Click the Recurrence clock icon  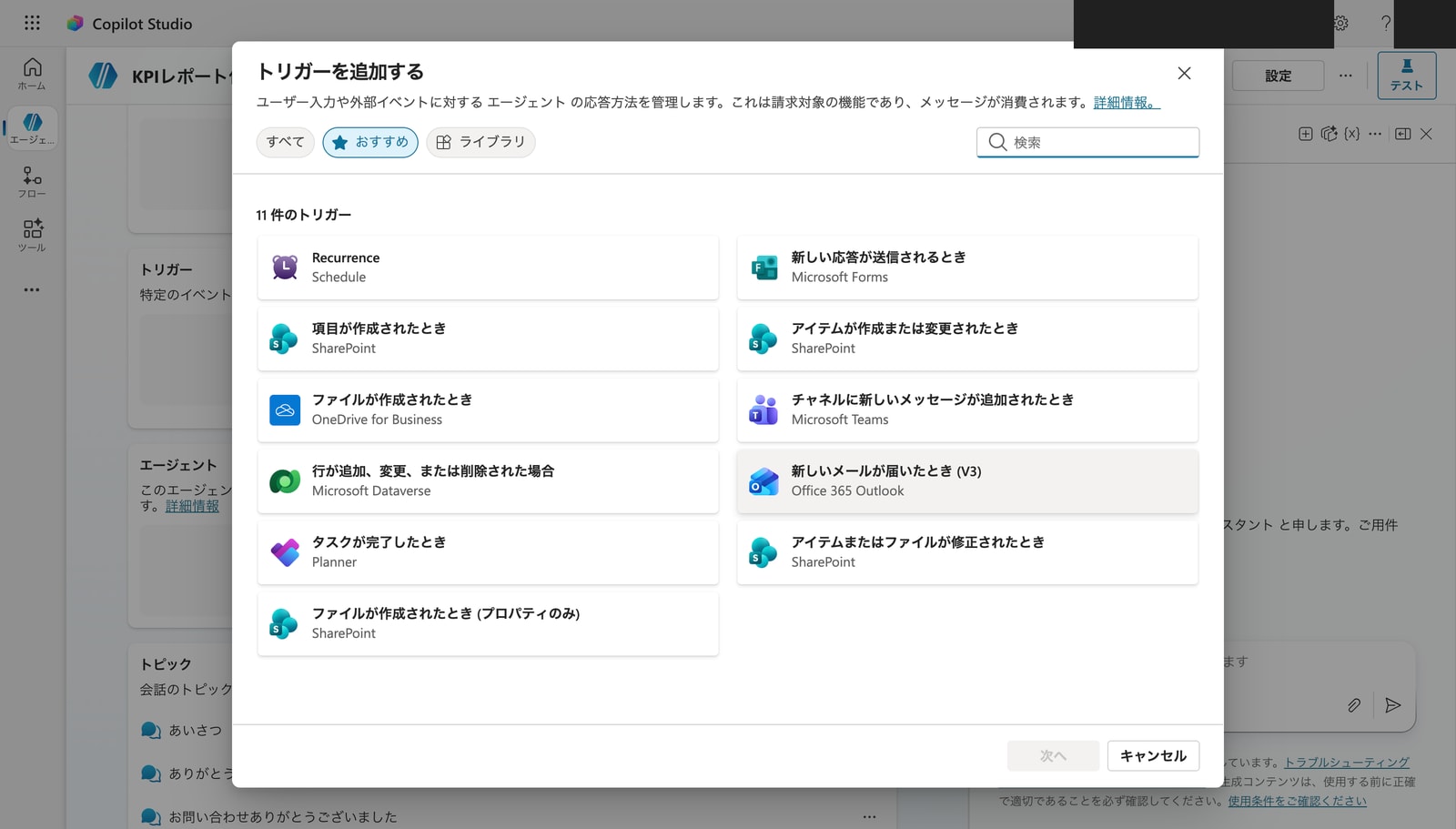pyautogui.click(x=285, y=268)
